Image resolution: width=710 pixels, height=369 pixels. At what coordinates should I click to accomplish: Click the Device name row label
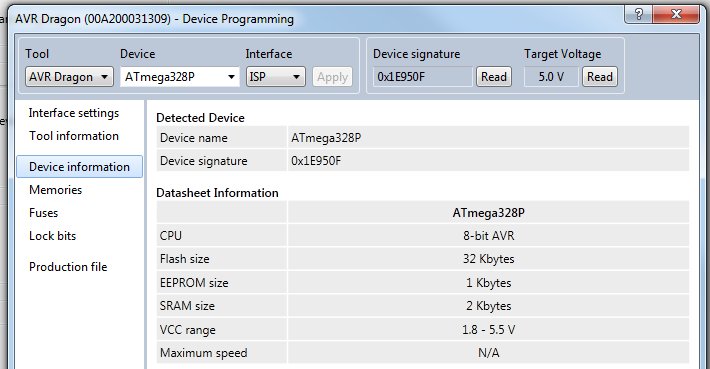(193, 138)
